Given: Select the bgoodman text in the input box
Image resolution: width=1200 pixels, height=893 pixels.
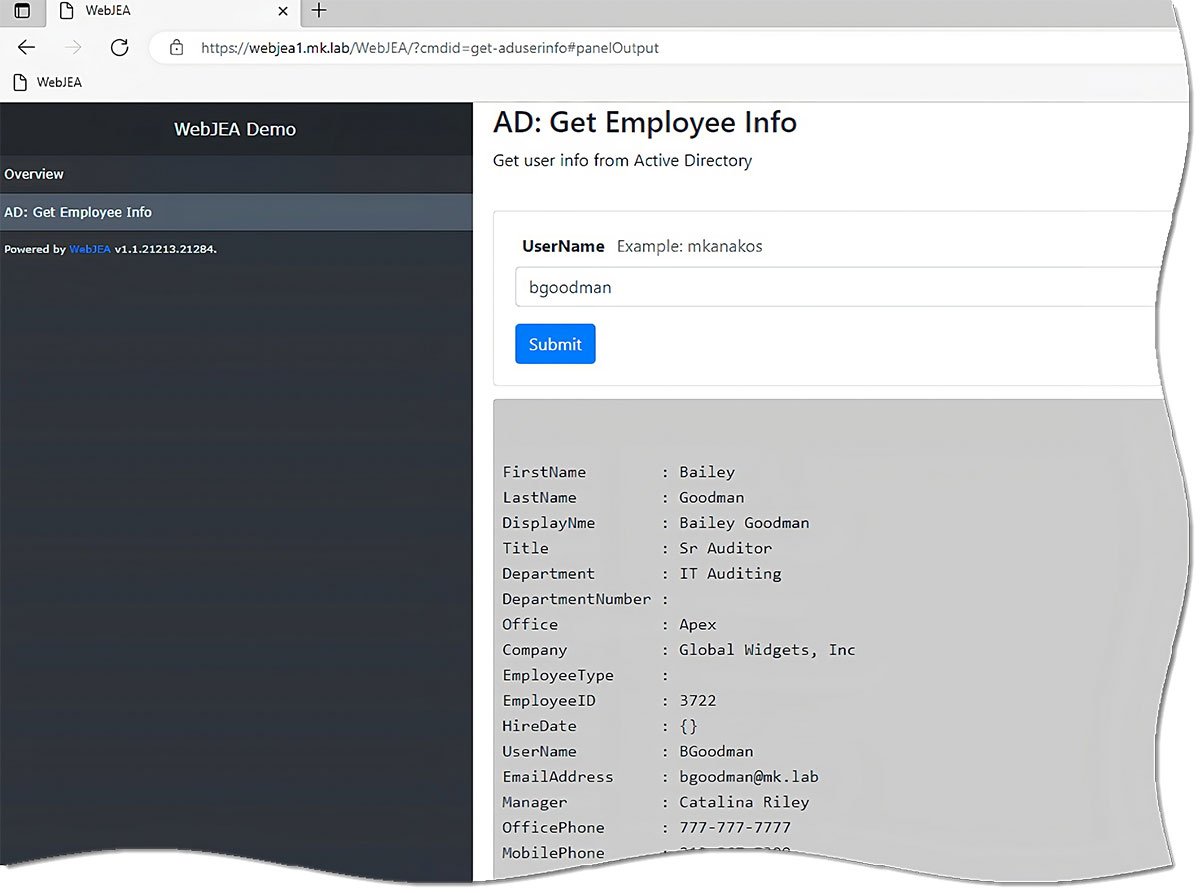Looking at the screenshot, I should point(570,287).
